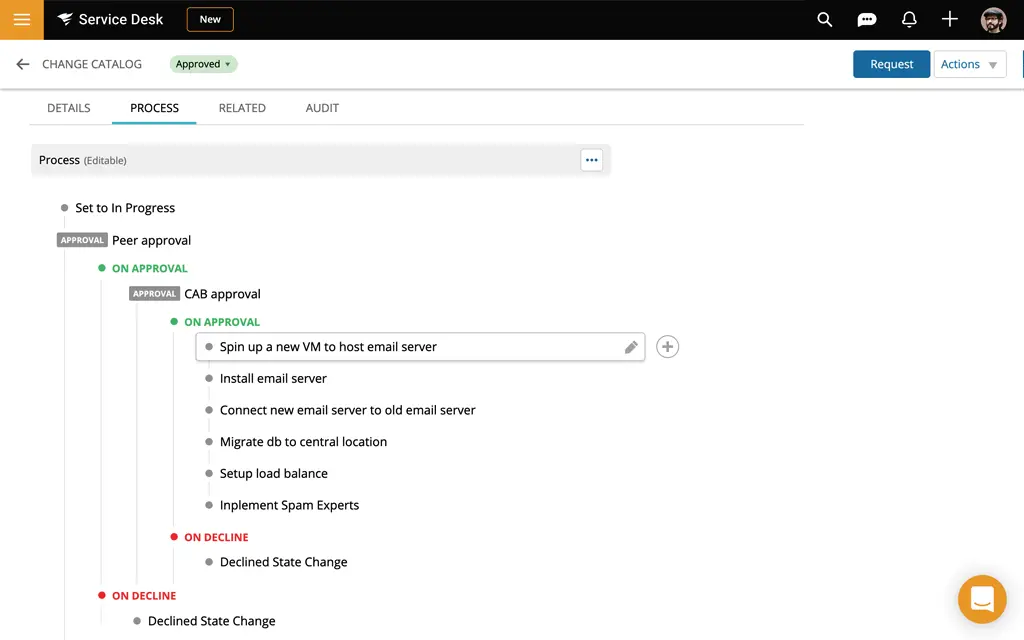This screenshot has height=640, width=1024.
Task: Open the messages icon in the top bar
Action: (x=866, y=19)
